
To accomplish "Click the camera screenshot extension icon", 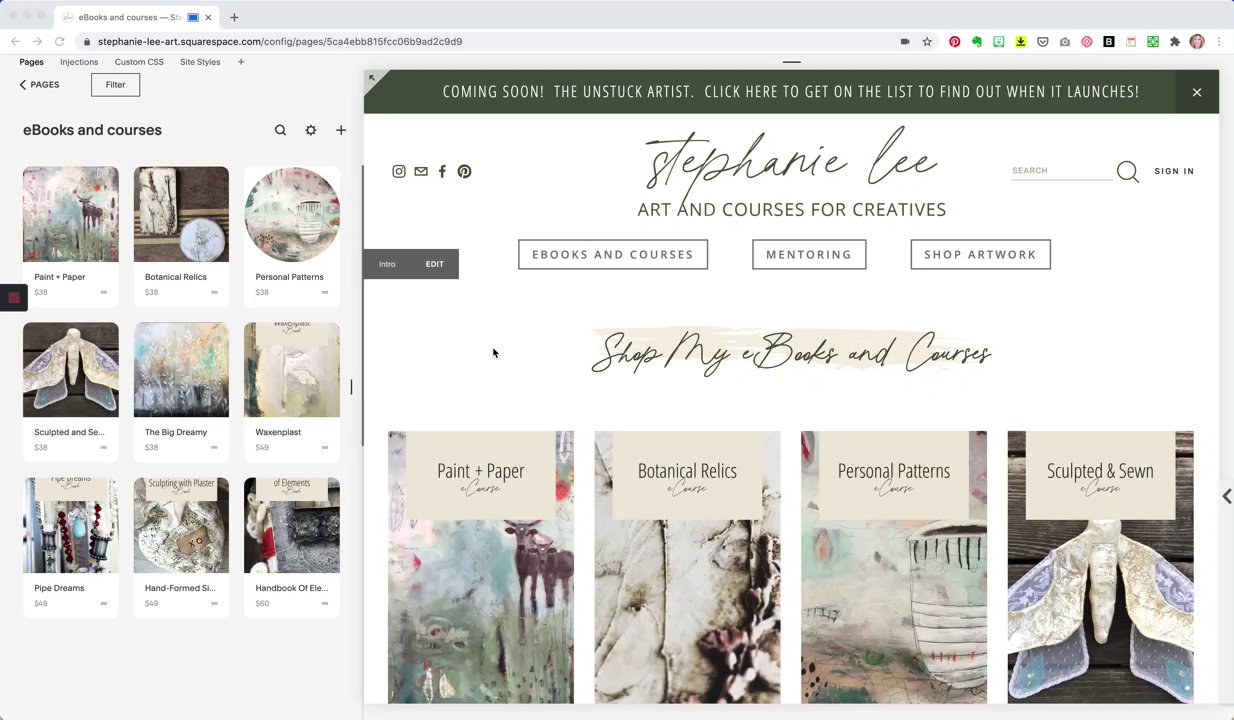I will [x=1065, y=42].
